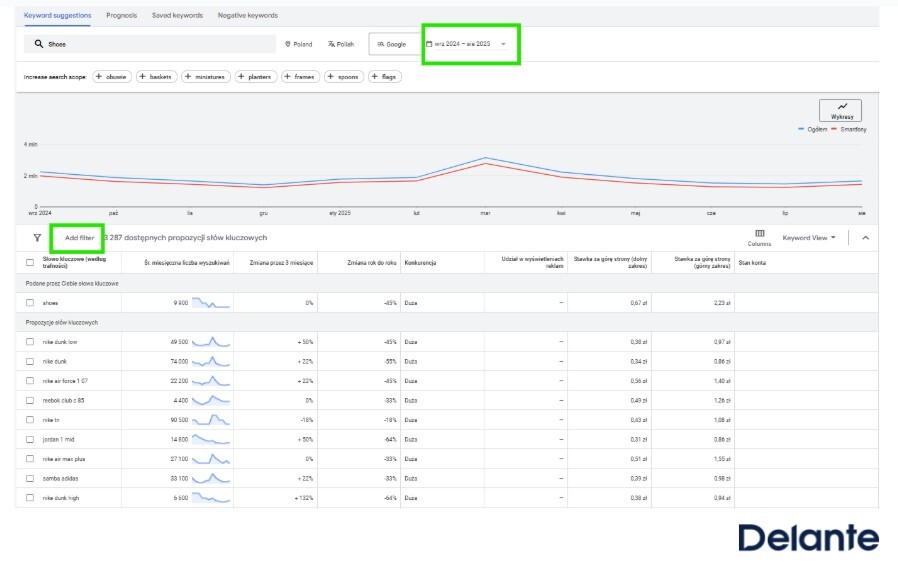Click the location pin icon for Poland
This screenshot has width=898, height=579.
(288, 43)
